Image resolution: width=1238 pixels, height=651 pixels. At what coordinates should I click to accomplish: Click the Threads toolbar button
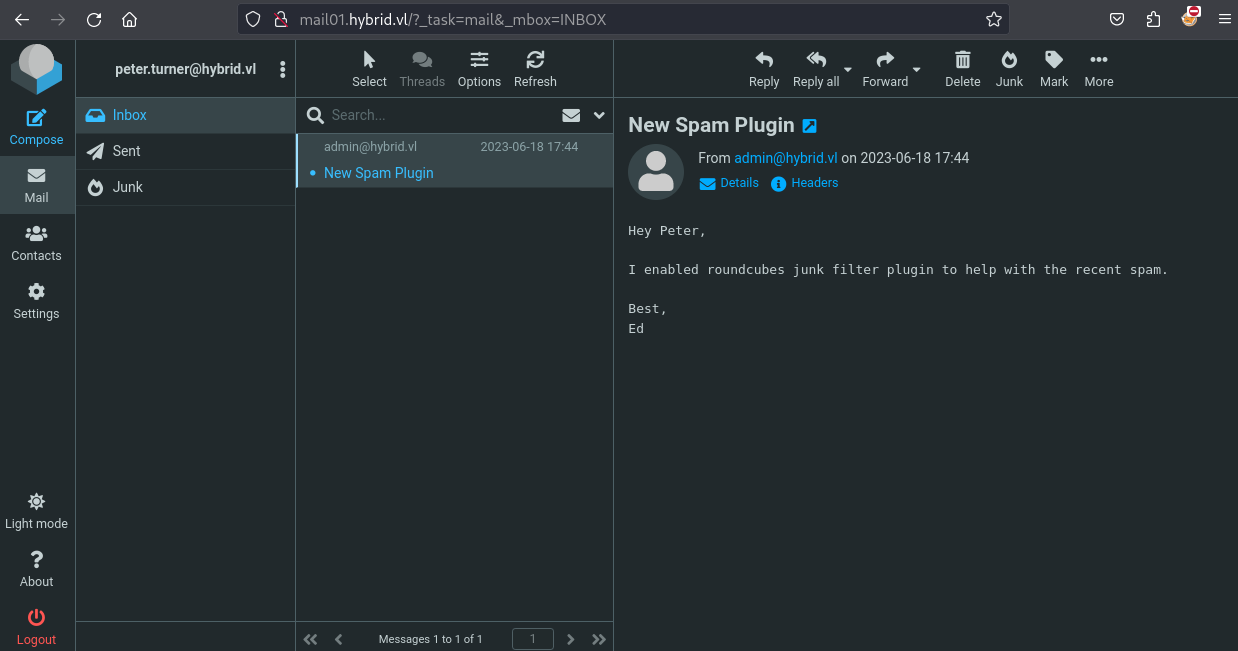[x=422, y=69]
